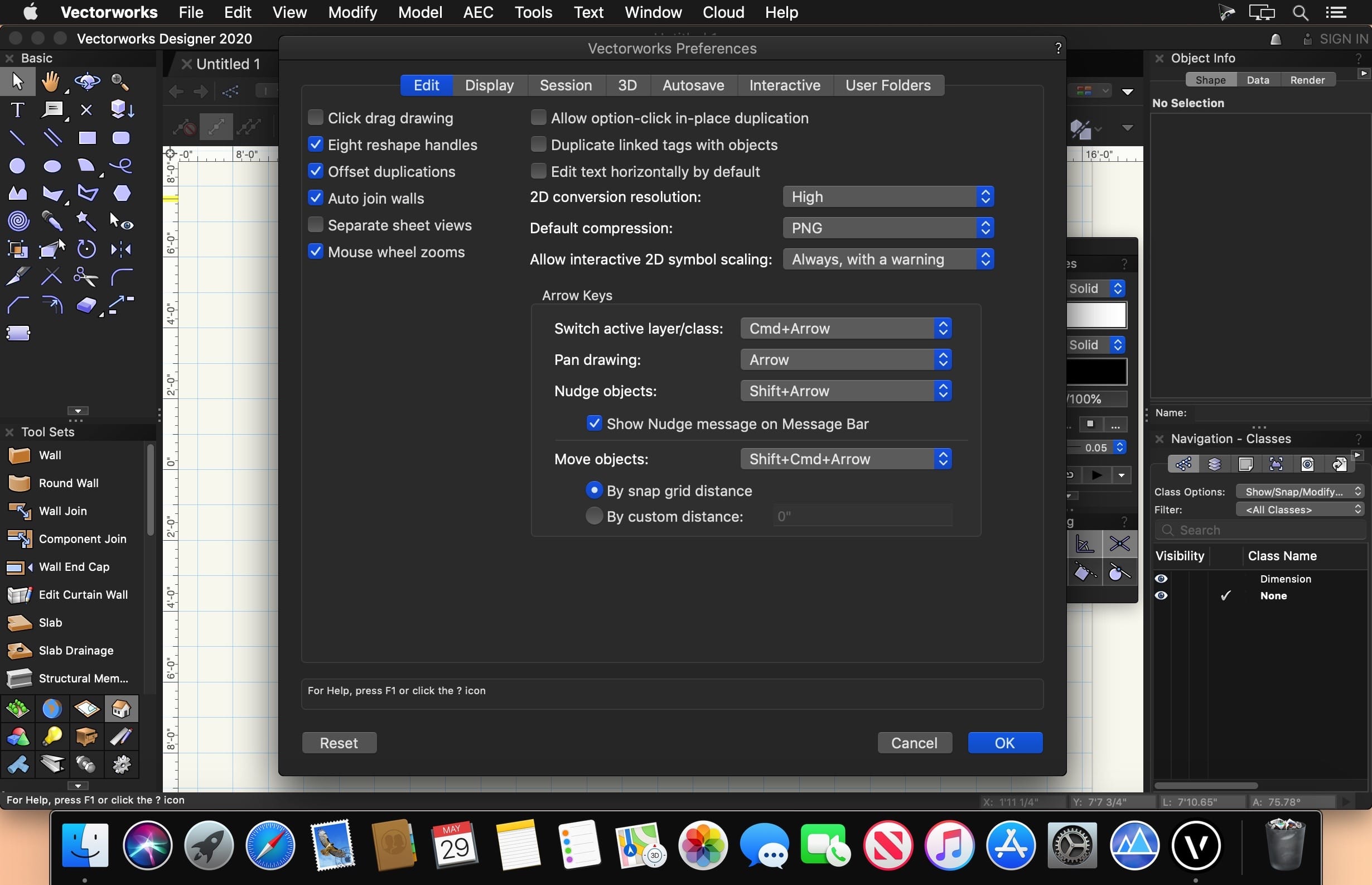The width and height of the screenshot is (1372, 885).
Task: Click the OK button
Action: pos(1004,743)
